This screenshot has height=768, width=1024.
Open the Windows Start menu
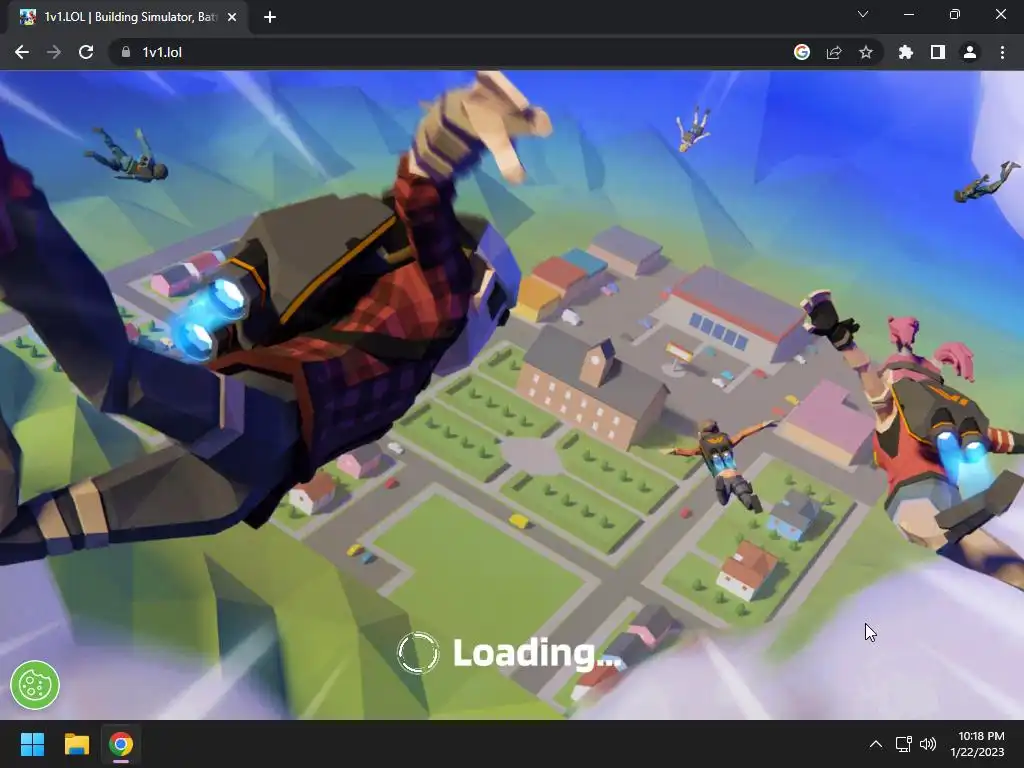(x=32, y=744)
